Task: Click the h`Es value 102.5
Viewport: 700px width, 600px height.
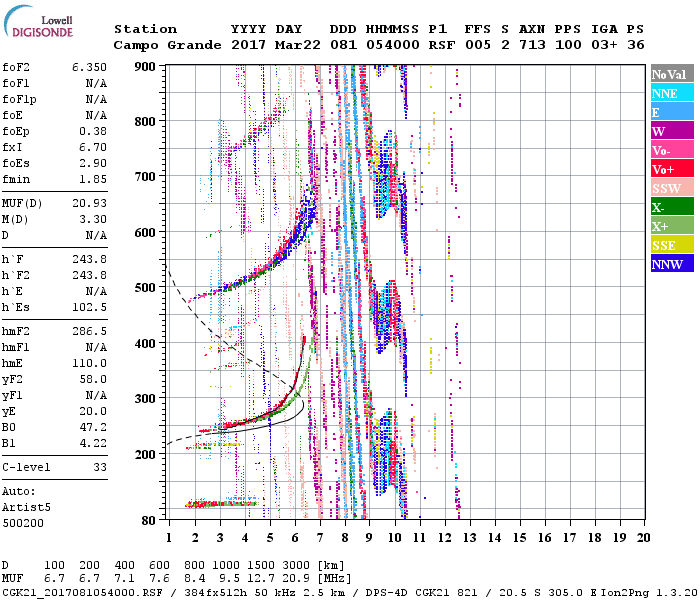Action: (89, 308)
